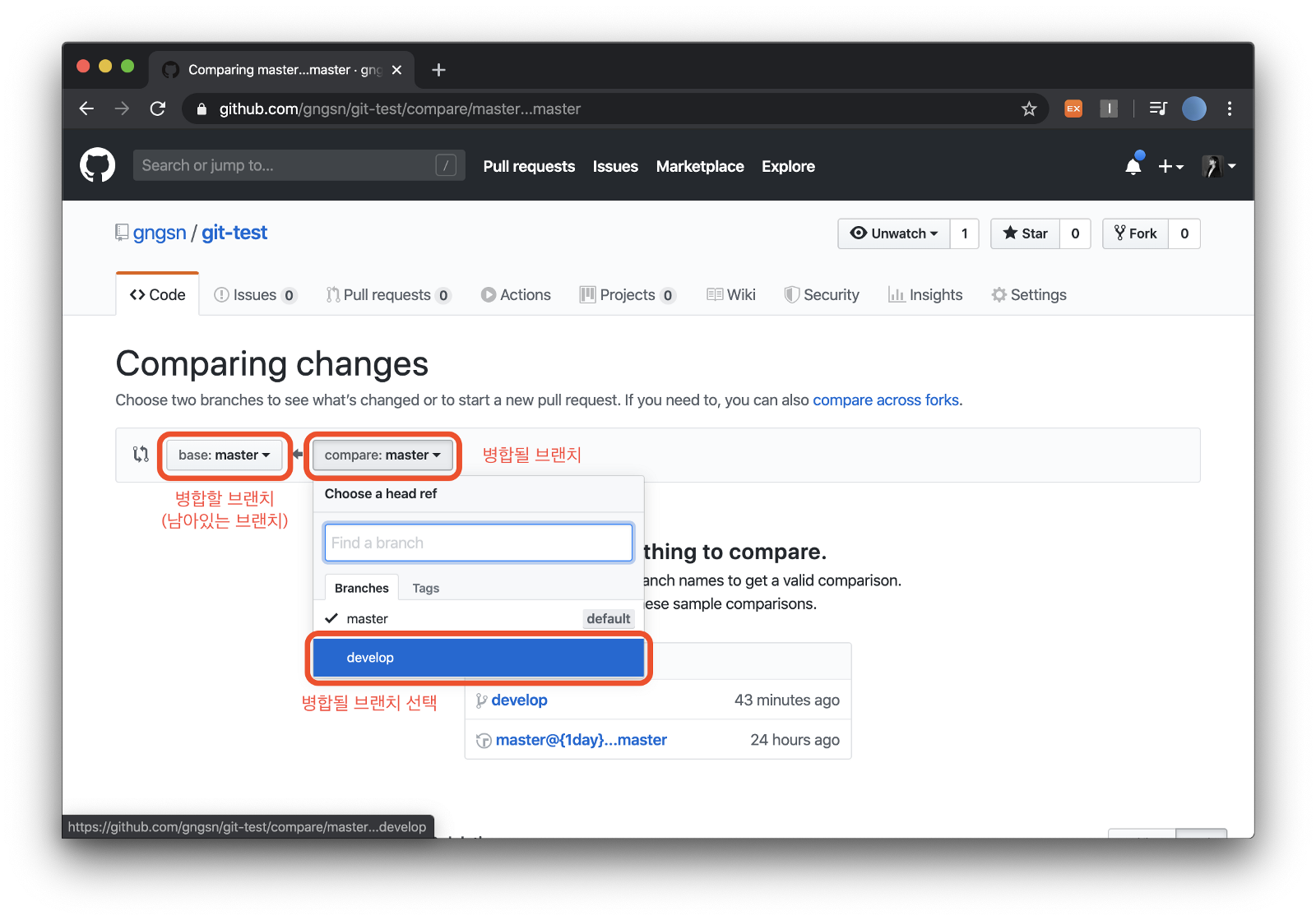Image resolution: width=1316 pixels, height=920 pixels.
Task: Open a new browser tab
Action: pyautogui.click(x=438, y=70)
